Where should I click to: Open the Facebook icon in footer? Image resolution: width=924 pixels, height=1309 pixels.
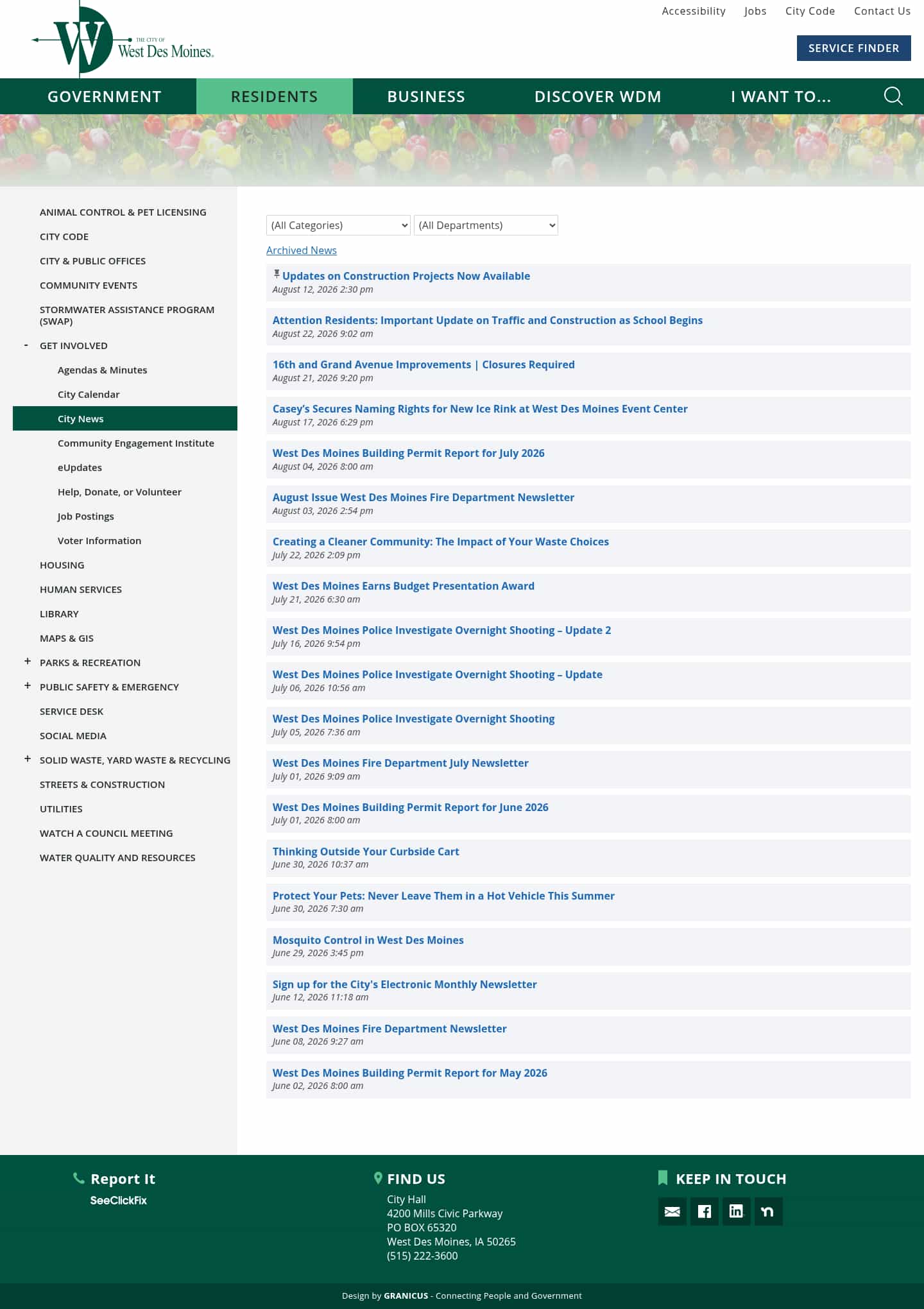tap(704, 1211)
